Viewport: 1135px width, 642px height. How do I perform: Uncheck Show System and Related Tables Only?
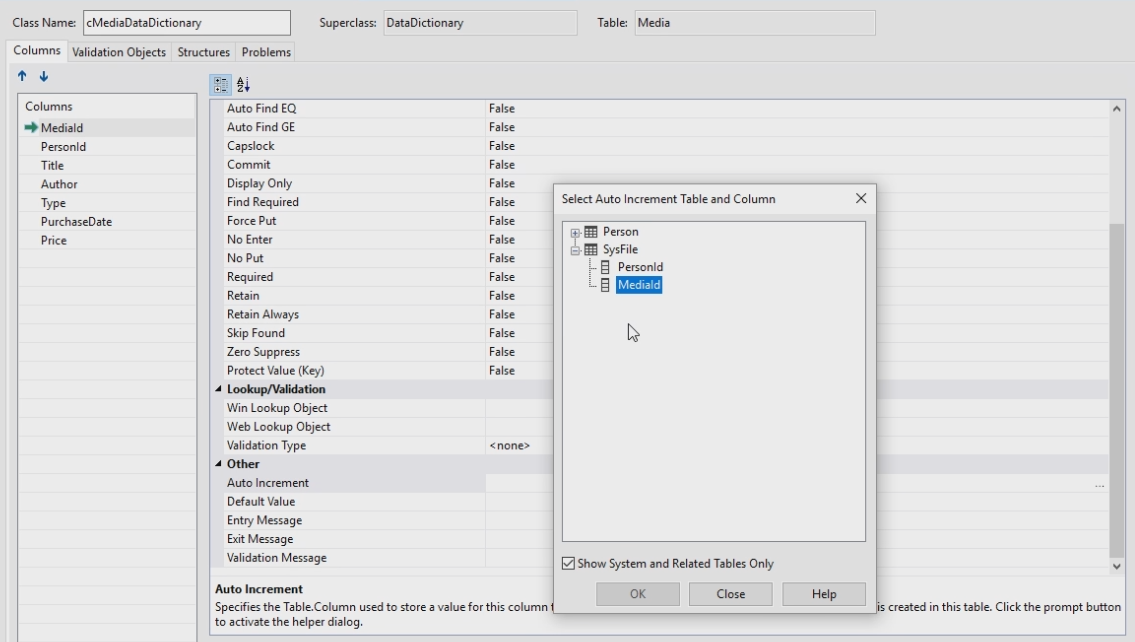coord(569,564)
